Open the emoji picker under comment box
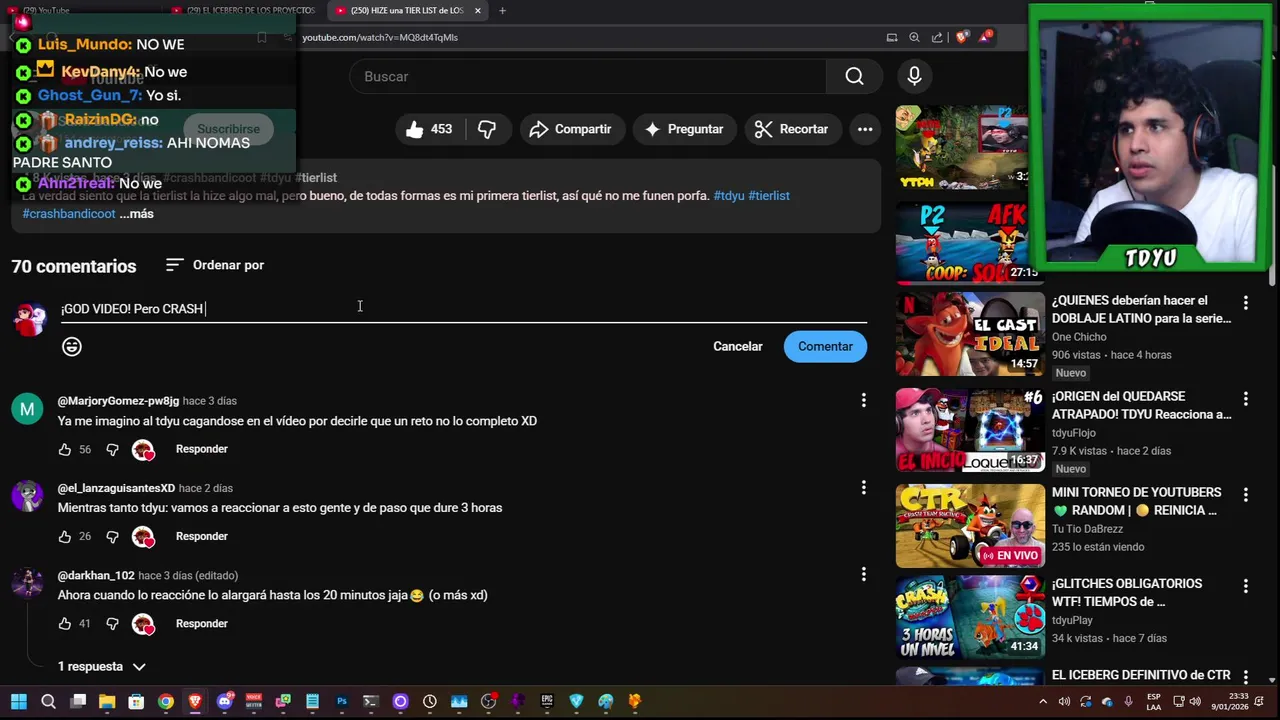The width and height of the screenshot is (1280, 720). [x=72, y=346]
